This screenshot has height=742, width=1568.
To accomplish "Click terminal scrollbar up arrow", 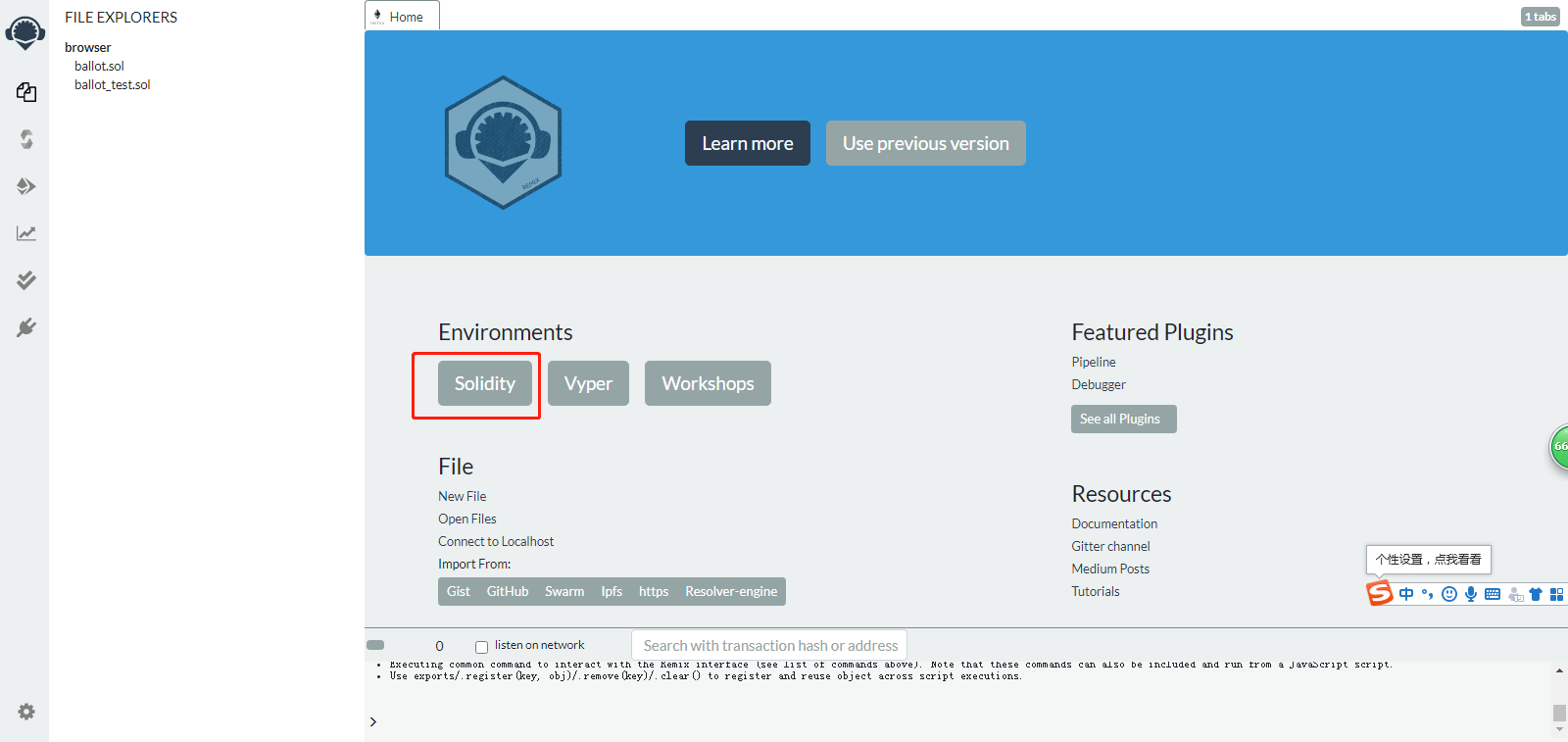I will pyautogui.click(x=1559, y=671).
